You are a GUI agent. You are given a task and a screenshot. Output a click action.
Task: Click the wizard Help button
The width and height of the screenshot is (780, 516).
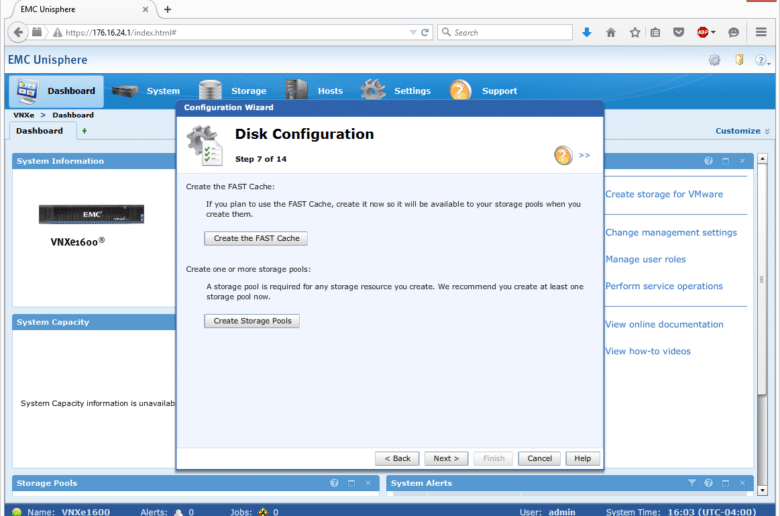click(x=583, y=458)
